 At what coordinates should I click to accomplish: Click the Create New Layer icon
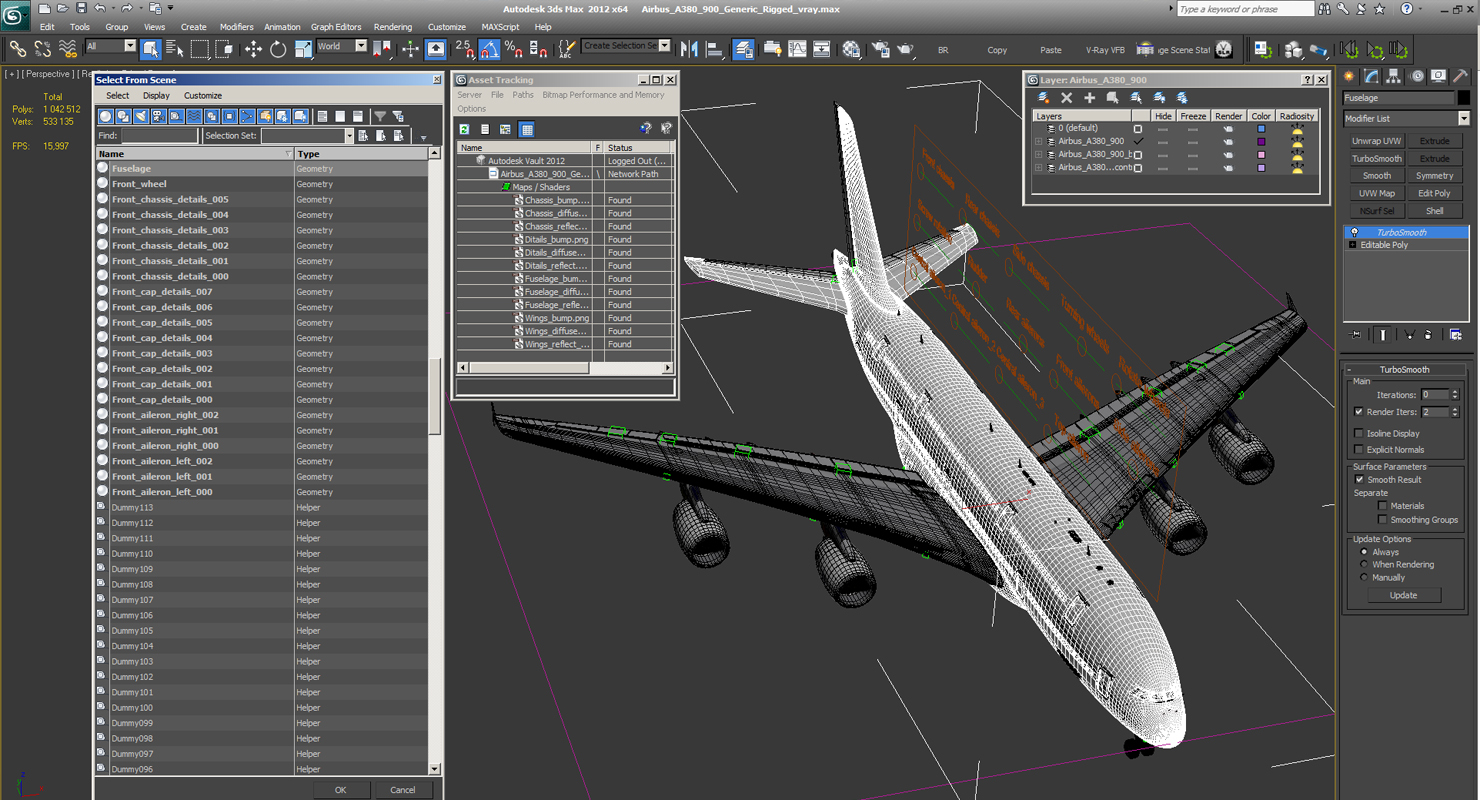(x=1043, y=97)
